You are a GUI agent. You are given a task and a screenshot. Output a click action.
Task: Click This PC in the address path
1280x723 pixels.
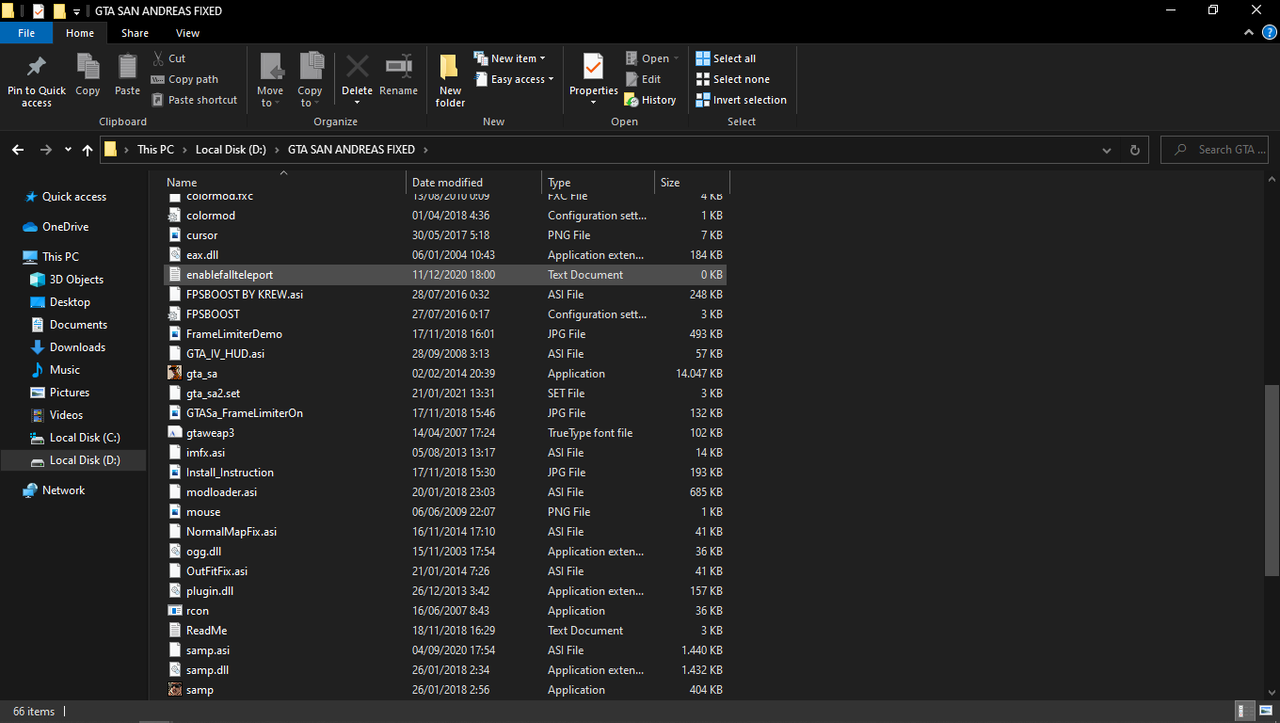155,150
